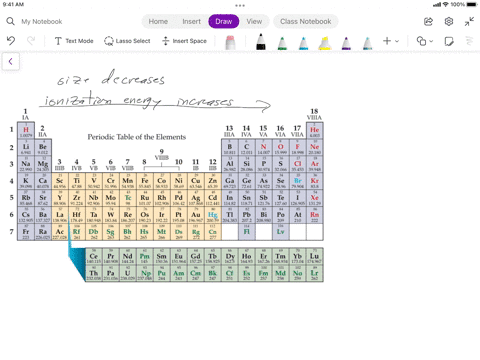480x360 pixels.
Task: Pick the black pen
Action: (x=261, y=42)
